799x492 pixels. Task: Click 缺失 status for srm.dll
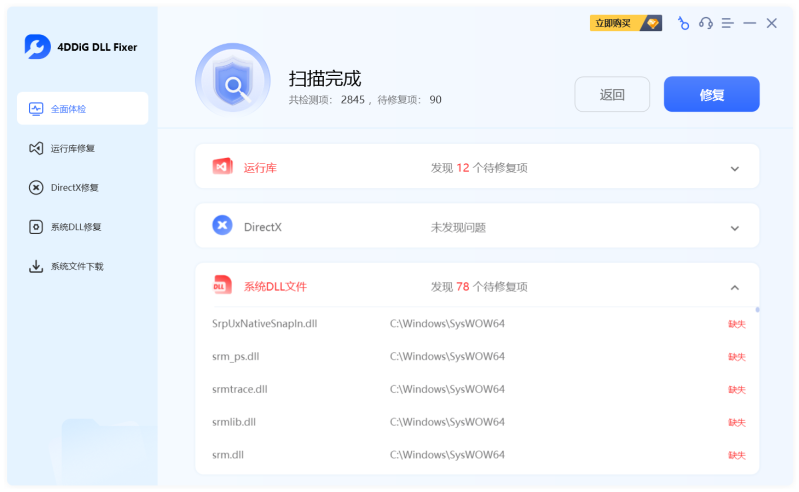pyautogui.click(x=737, y=455)
